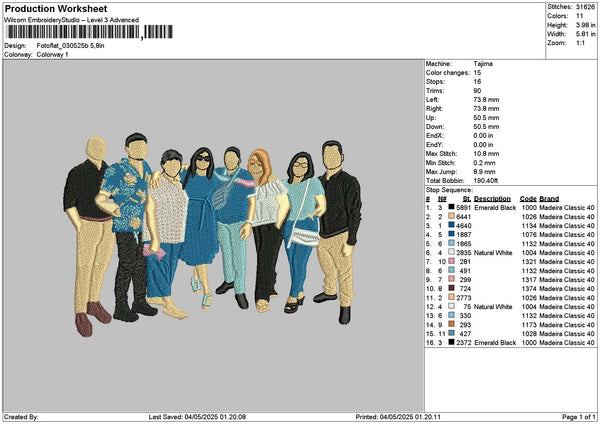Click the Total Bobbin value 190.40ft

[x=486, y=181]
